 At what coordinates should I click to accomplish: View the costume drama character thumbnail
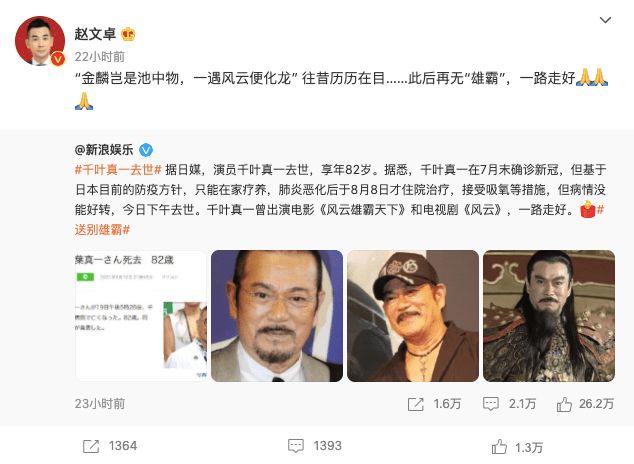(549, 316)
